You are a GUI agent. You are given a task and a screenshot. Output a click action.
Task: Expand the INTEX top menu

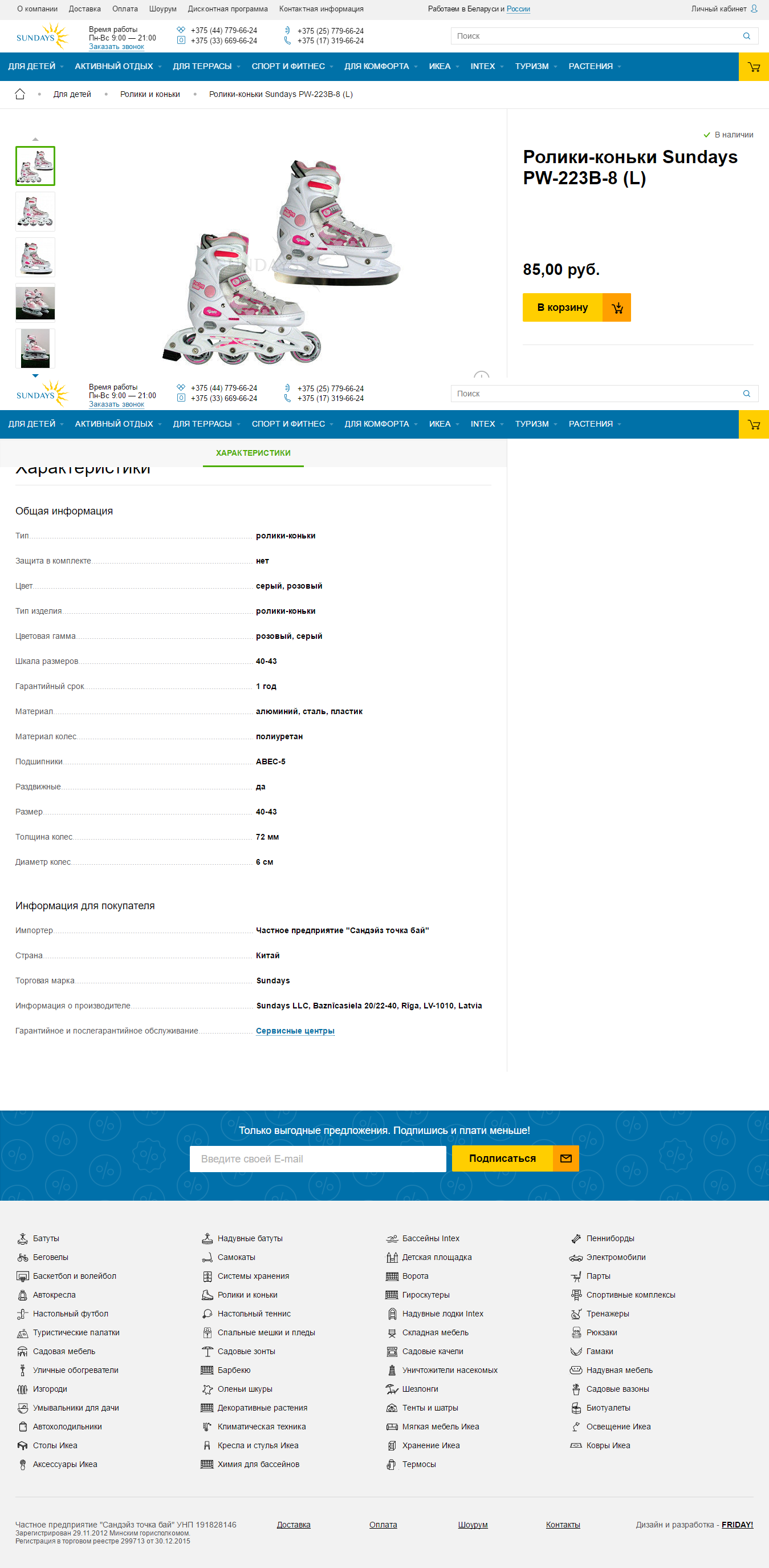[x=487, y=66]
